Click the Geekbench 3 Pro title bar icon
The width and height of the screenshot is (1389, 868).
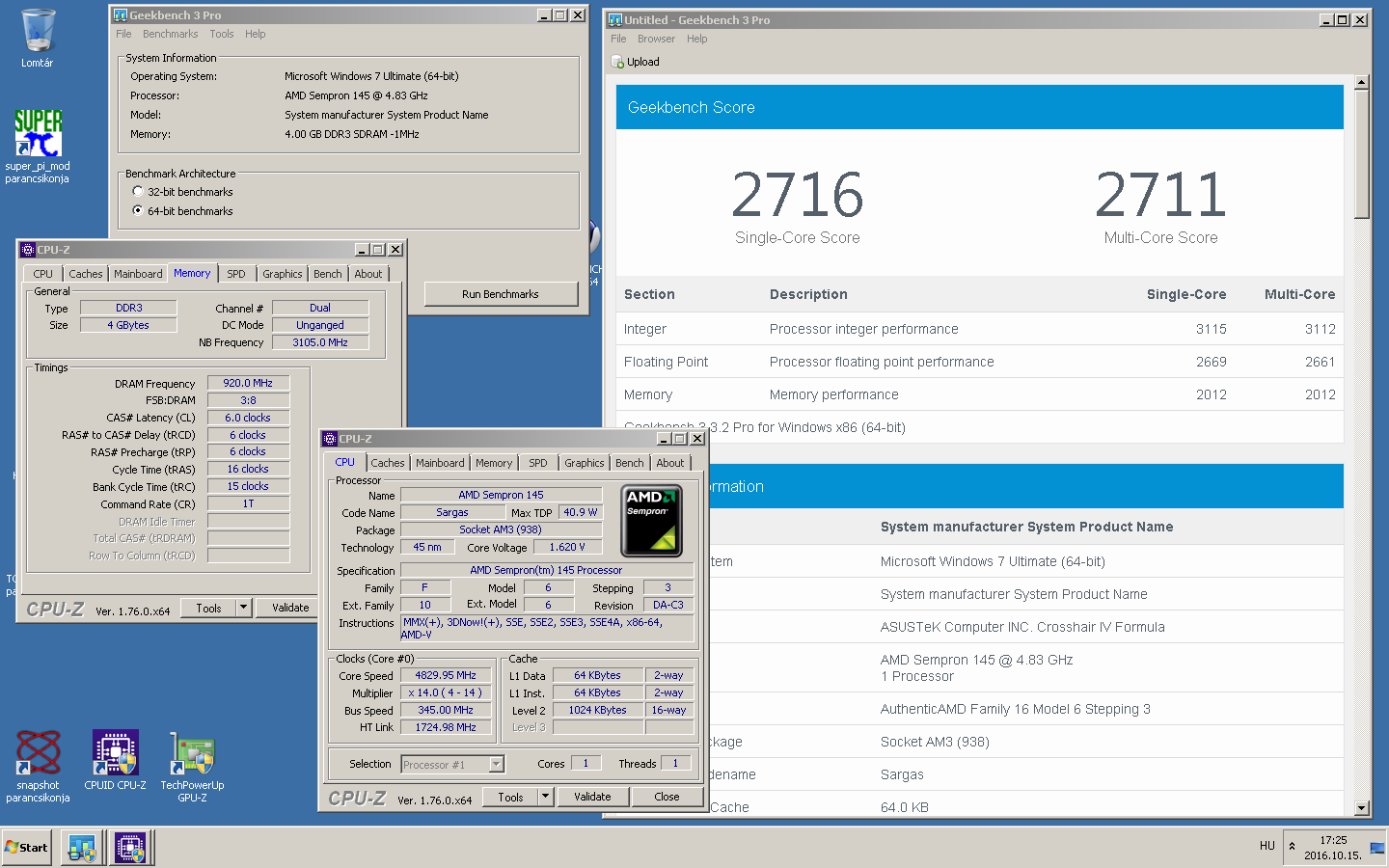(121, 15)
